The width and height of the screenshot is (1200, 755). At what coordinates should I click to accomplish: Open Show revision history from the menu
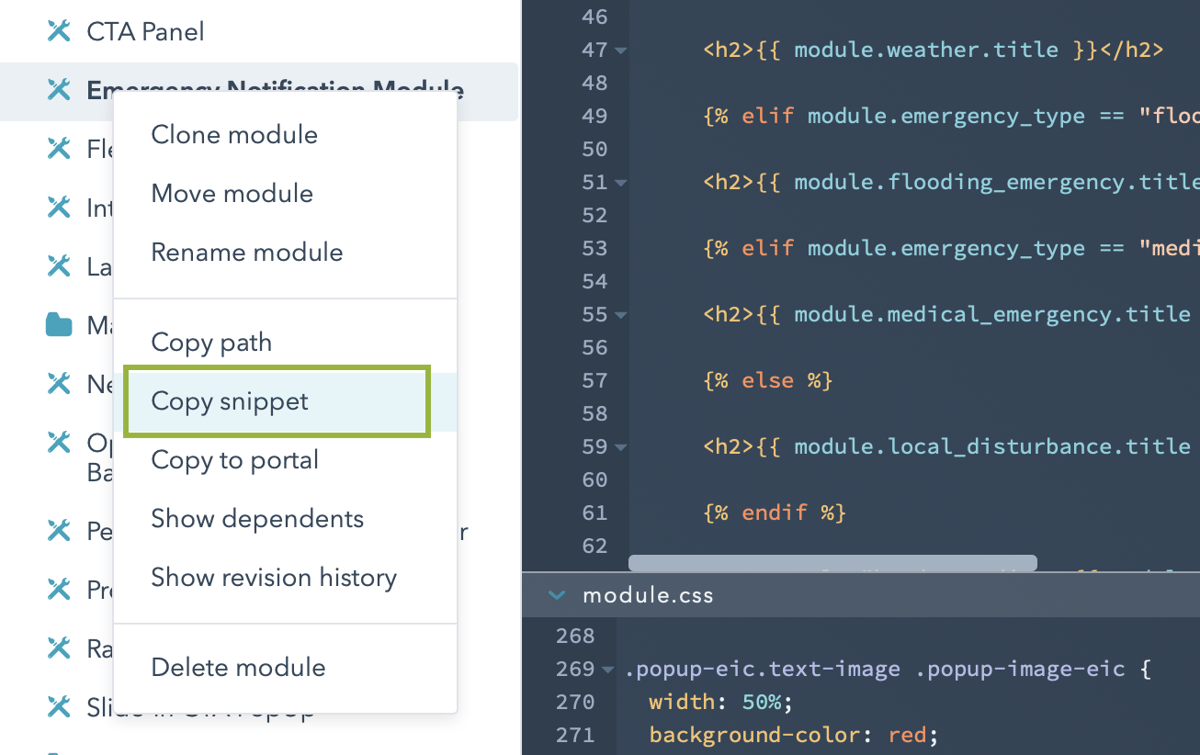coord(286,577)
